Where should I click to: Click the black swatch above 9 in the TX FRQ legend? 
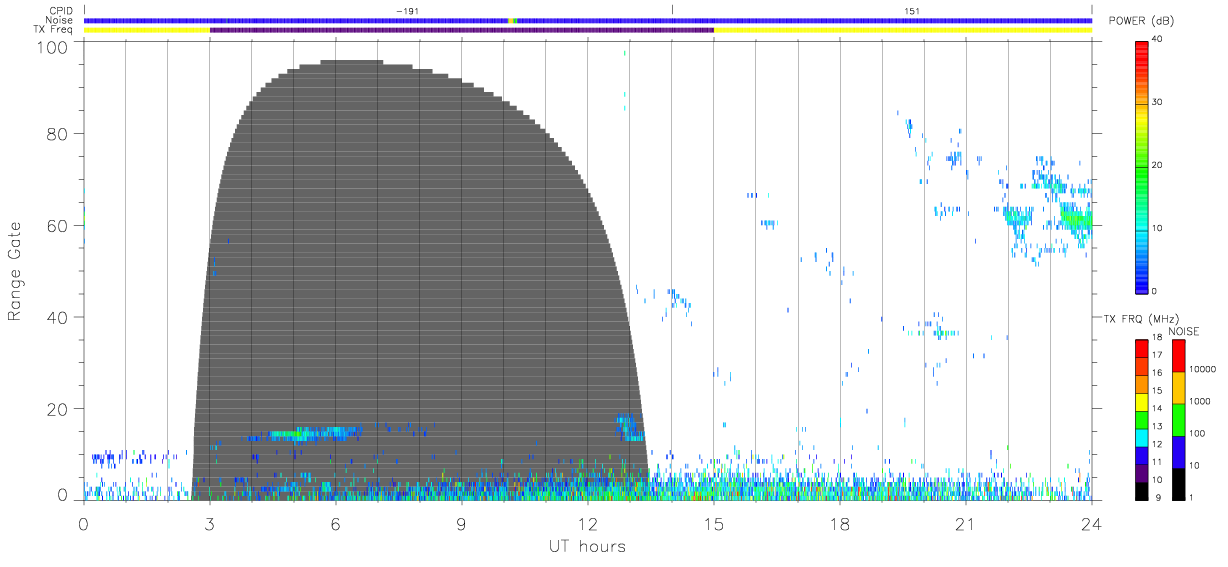coord(1141,491)
